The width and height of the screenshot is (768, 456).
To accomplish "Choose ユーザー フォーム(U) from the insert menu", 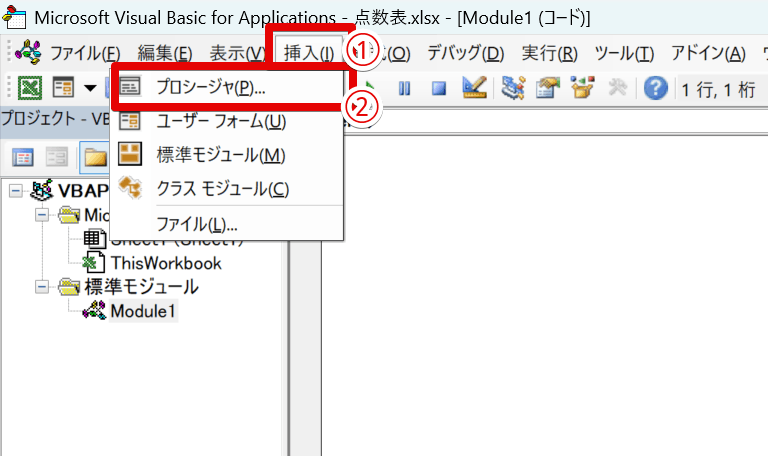I will (x=227, y=121).
